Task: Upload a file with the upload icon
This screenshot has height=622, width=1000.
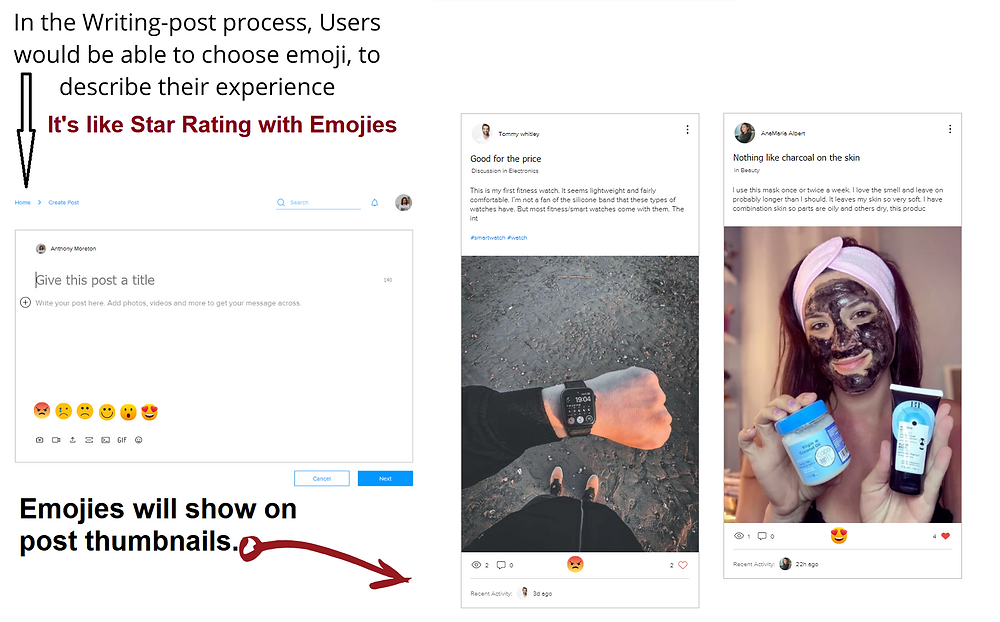Action: point(73,440)
